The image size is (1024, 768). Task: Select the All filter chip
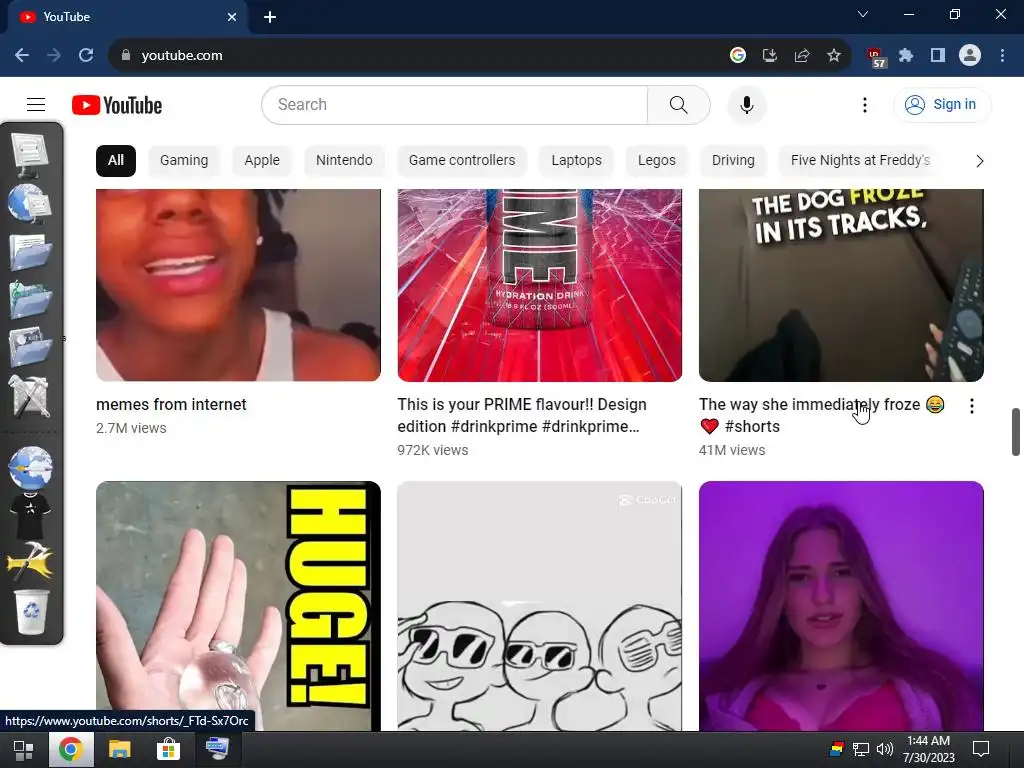(x=116, y=161)
